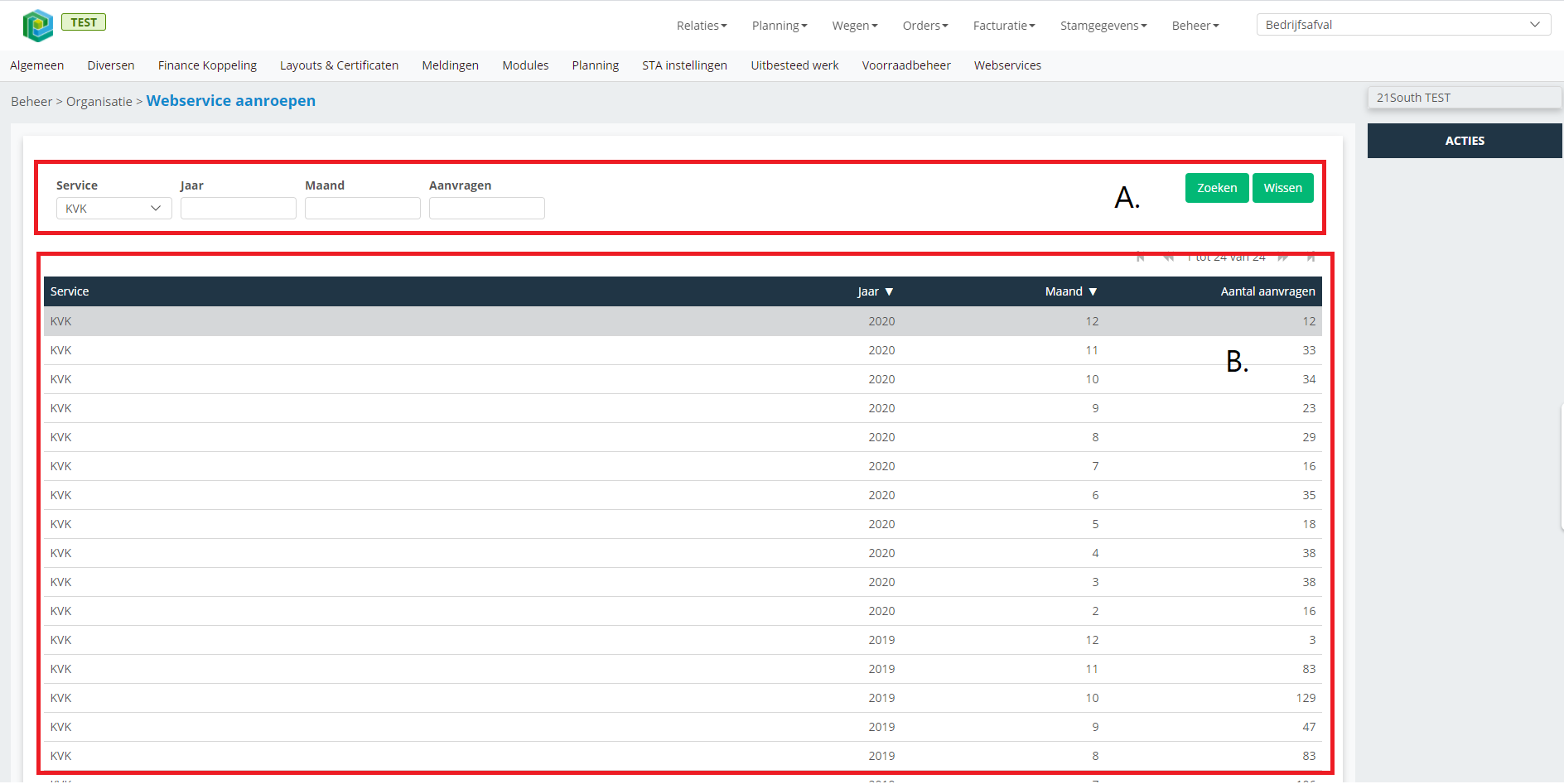
Task: Sort table by Maand arrow
Action: point(1093,291)
